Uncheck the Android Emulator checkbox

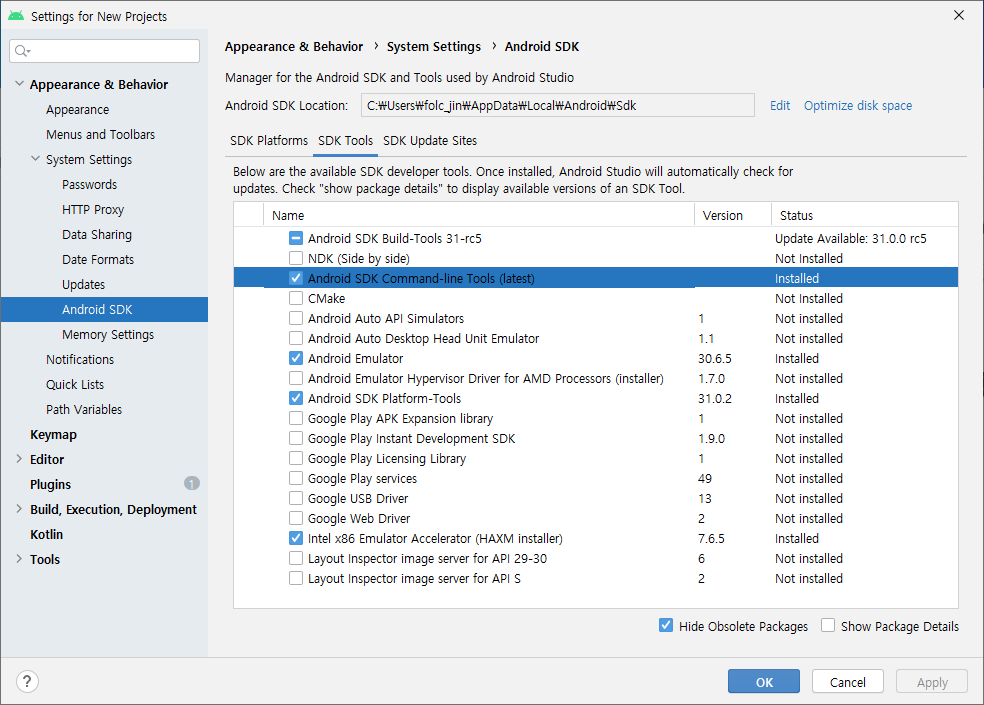tap(296, 358)
